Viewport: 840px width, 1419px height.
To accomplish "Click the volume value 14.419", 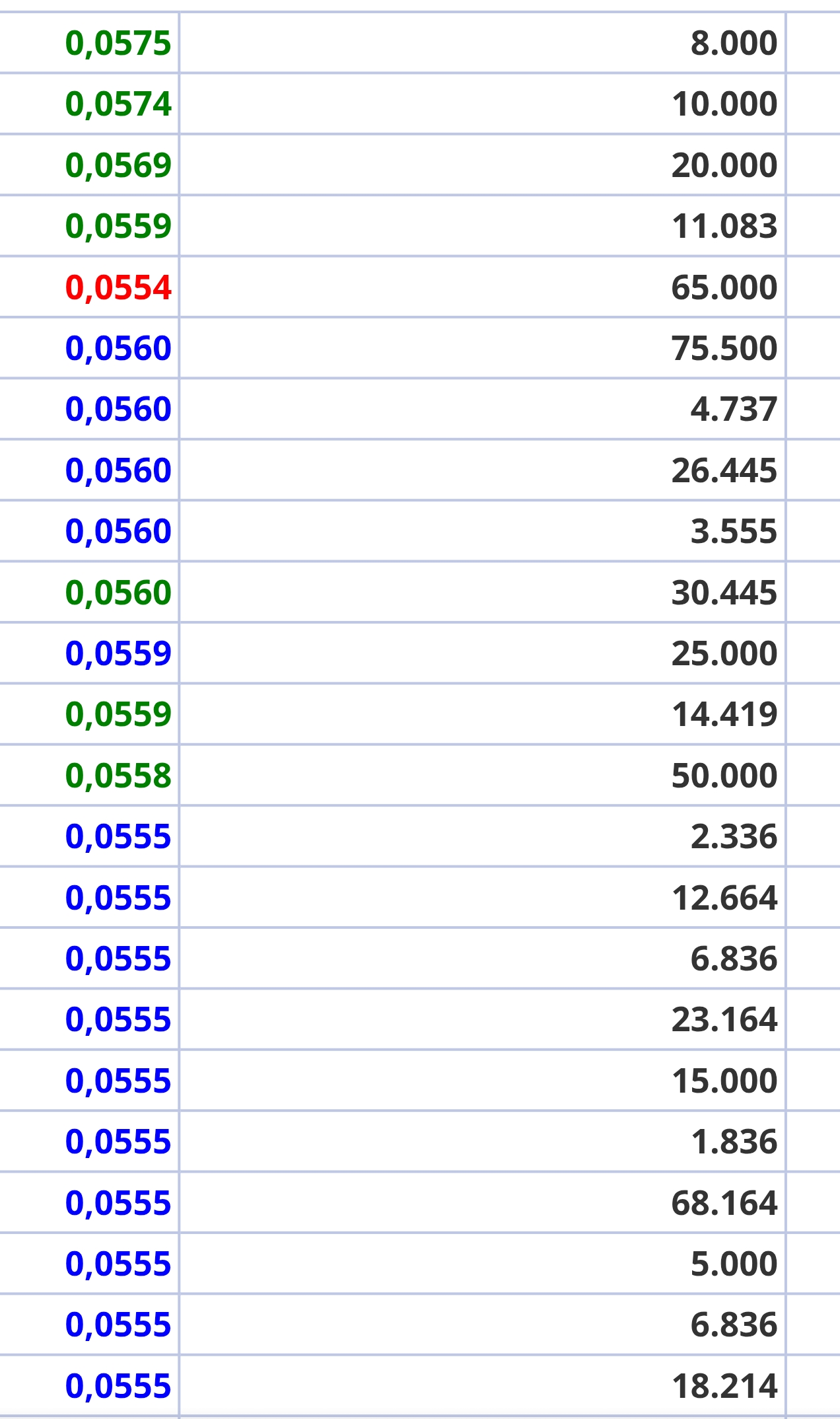I will point(724,715).
